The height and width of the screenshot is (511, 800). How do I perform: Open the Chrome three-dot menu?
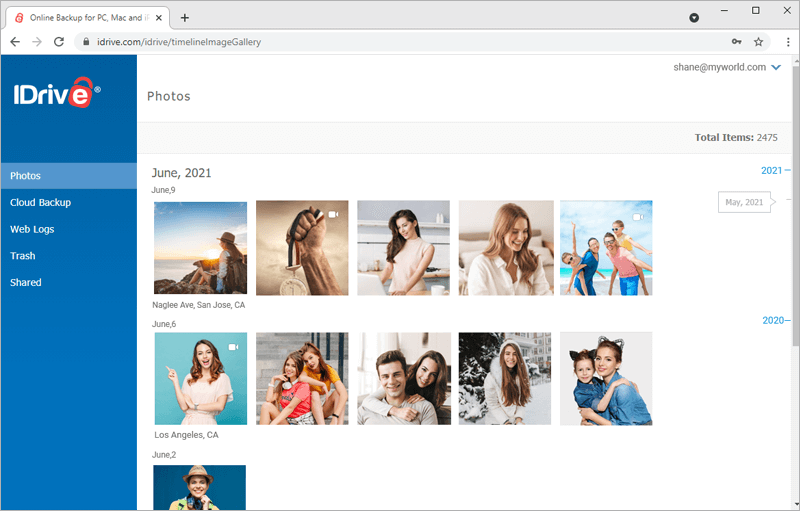tap(788, 42)
